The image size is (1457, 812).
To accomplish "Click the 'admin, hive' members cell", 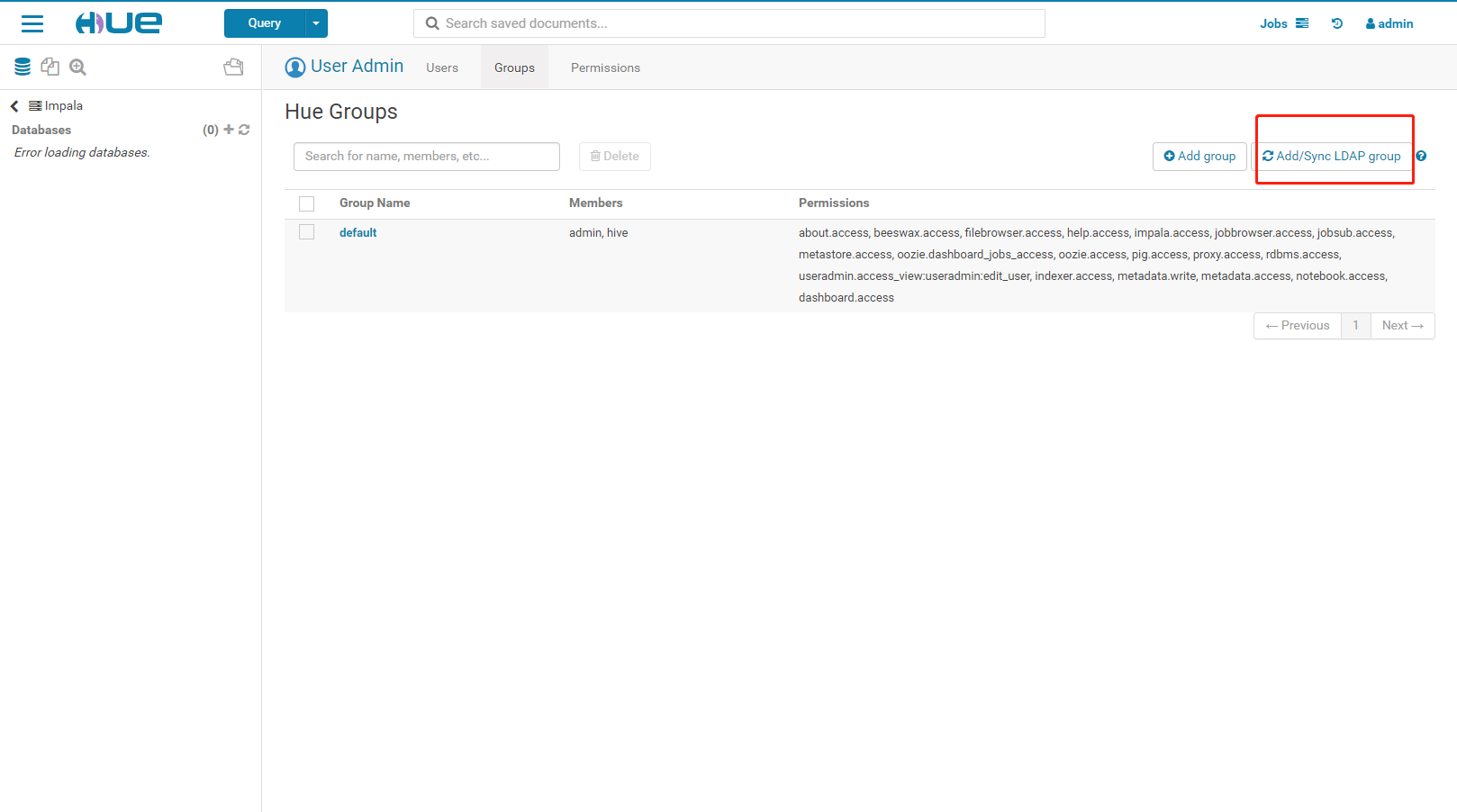I will click(x=599, y=232).
